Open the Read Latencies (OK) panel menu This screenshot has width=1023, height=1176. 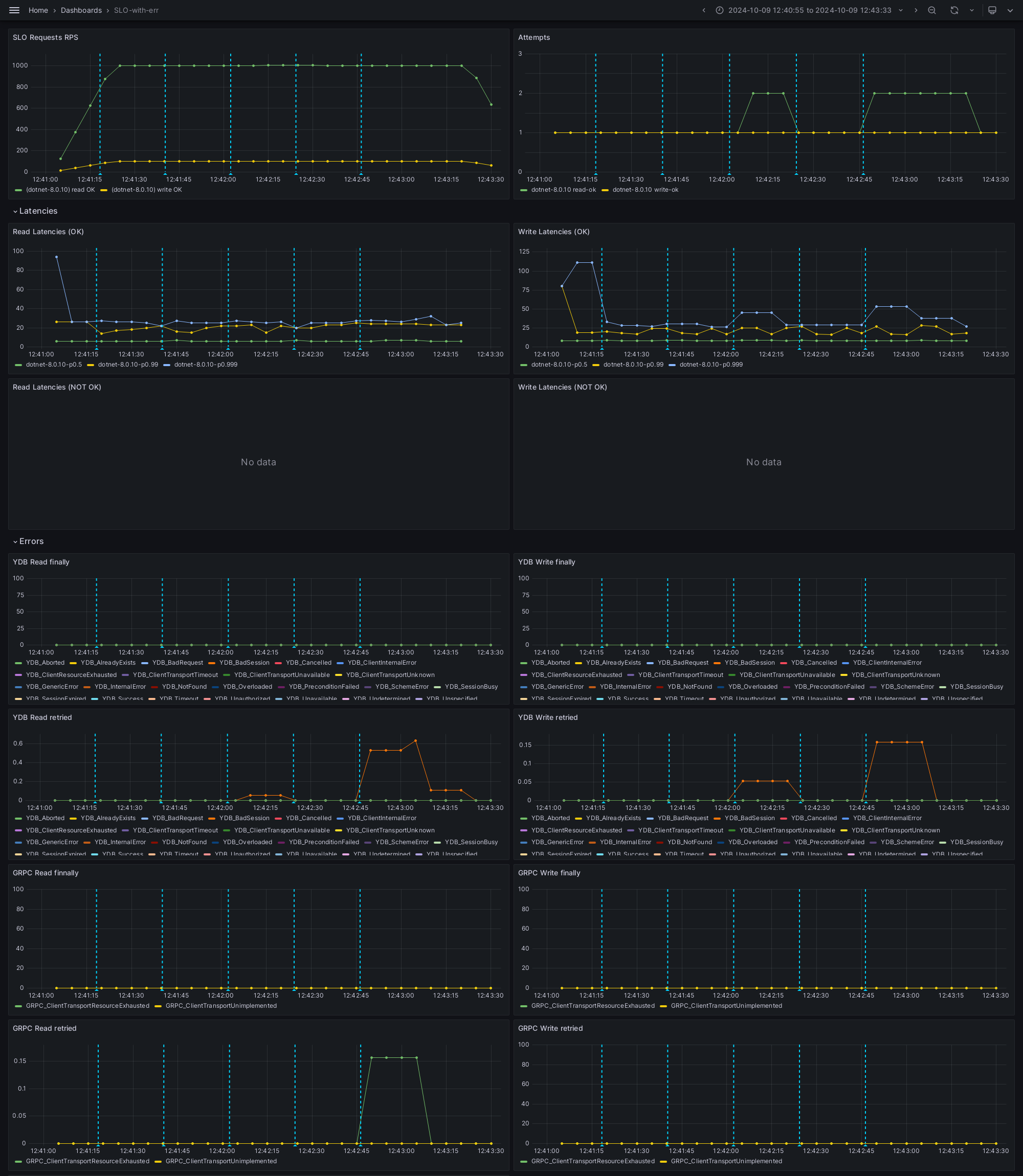point(49,232)
